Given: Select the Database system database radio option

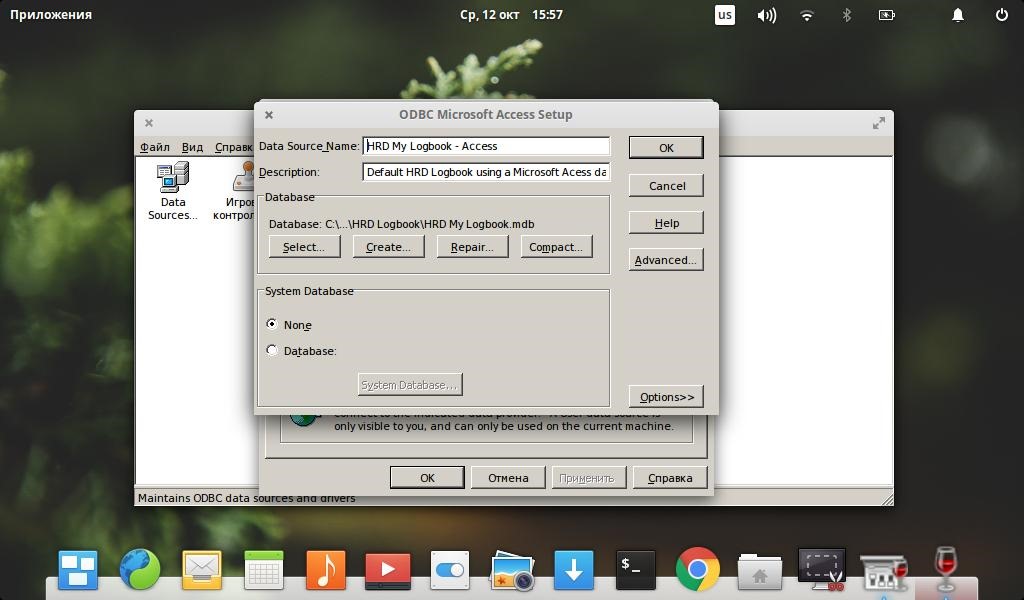Looking at the screenshot, I should [272, 351].
